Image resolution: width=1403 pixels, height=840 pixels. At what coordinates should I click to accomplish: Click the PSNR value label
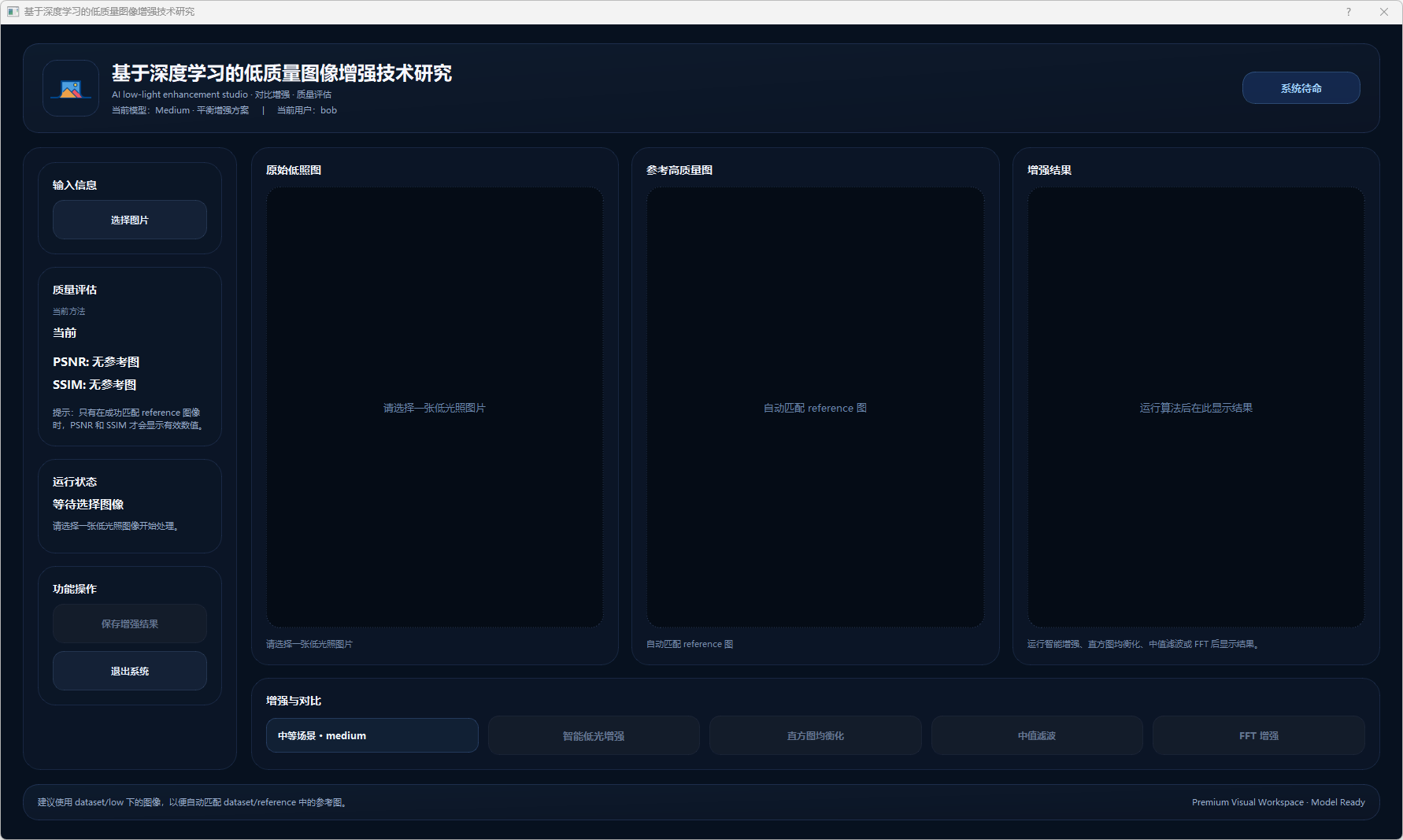[96, 362]
